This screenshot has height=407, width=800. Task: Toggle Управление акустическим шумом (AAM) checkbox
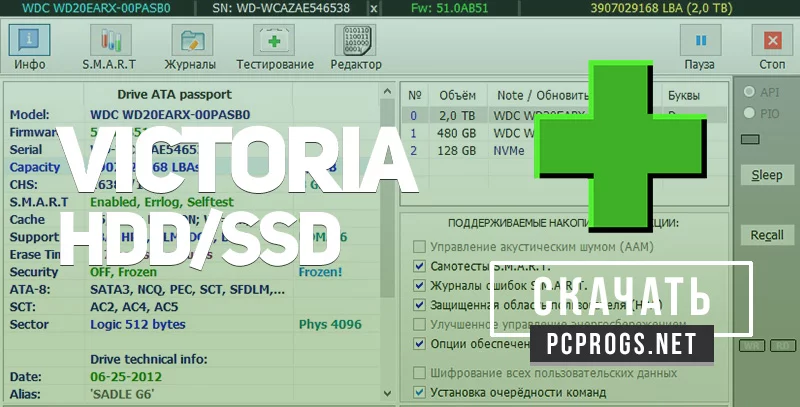(x=419, y=247)
